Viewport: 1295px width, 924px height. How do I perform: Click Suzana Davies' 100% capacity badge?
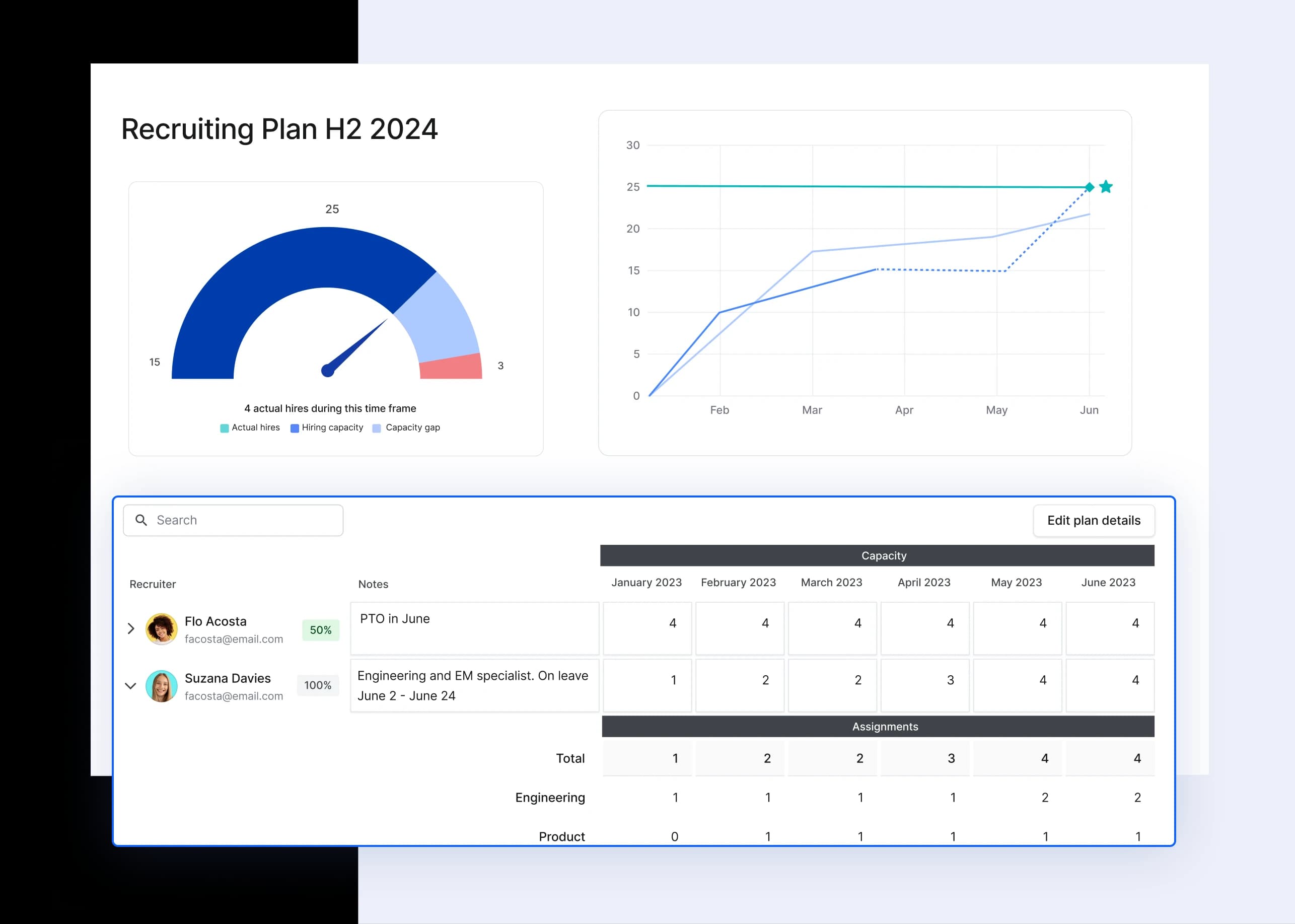318,685
